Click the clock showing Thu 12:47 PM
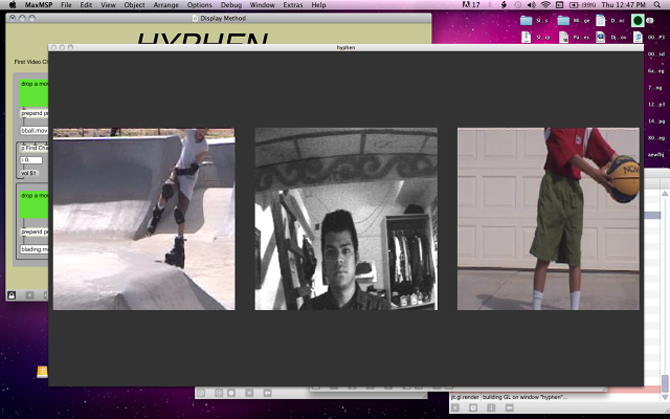This screenshot has width=670, height=419. coord(623,5)
